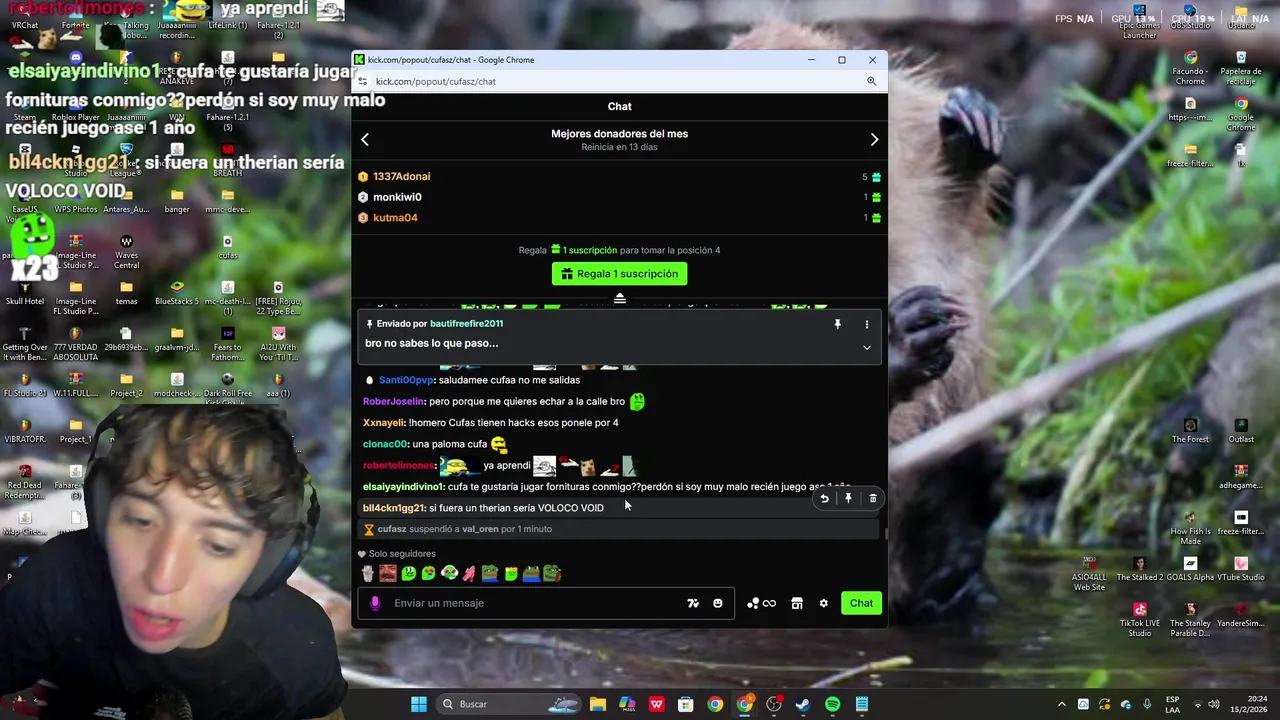The height and width of the screenshot is (720, 1280).
Task: Click username bautifreefire2011 in pinned message
Action: pos(466,324)
